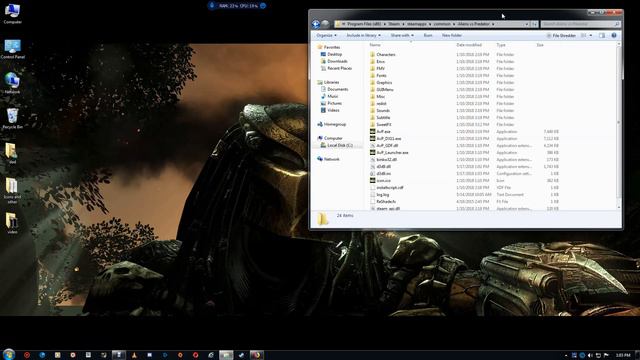
Task: Open the Computer desktop icon
Action: coord(12,13)
